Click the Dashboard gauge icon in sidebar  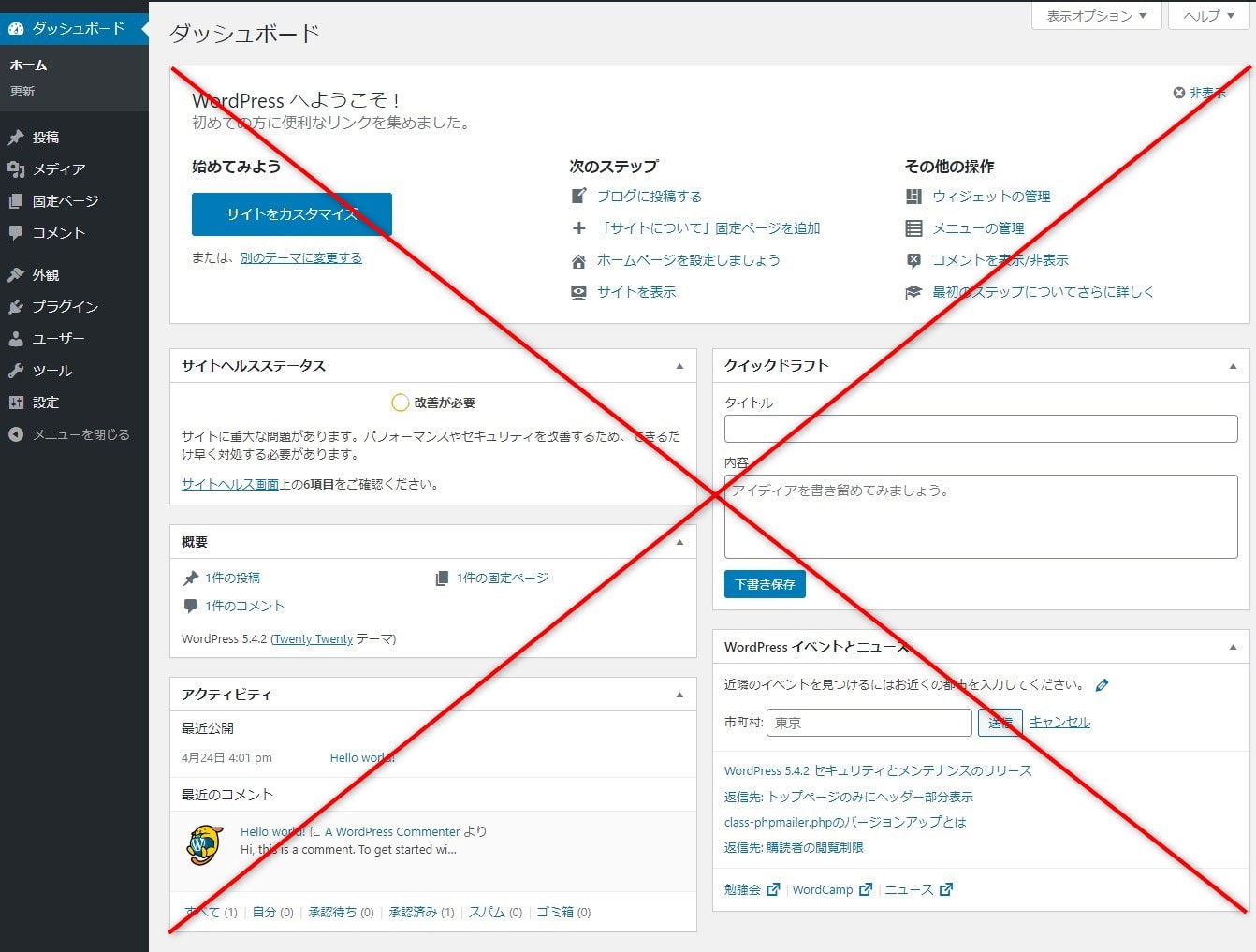(16, 29)
